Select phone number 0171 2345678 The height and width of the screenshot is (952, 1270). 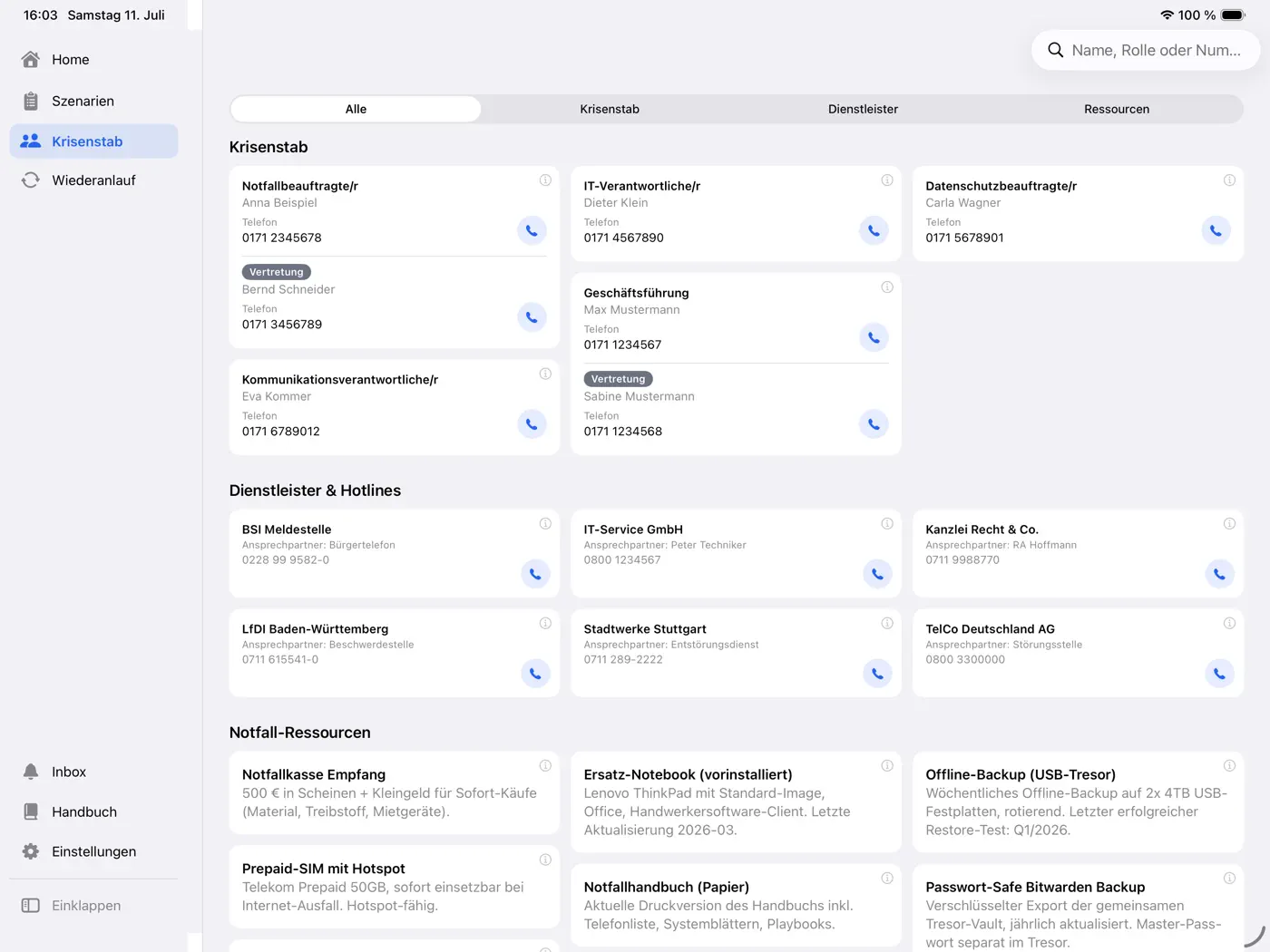pos(282,238)
